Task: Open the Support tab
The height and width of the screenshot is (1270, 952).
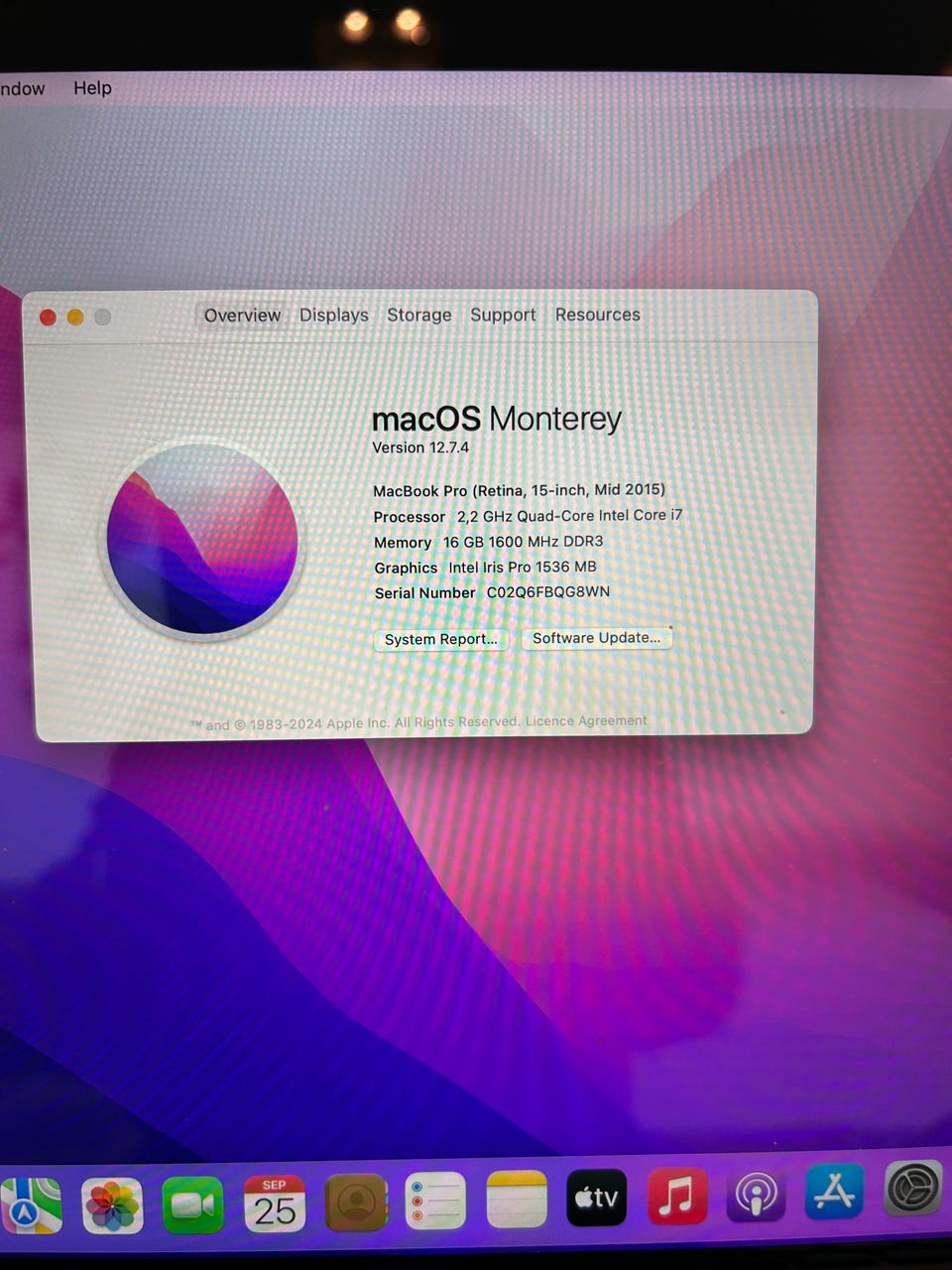Action: [503, 315]
